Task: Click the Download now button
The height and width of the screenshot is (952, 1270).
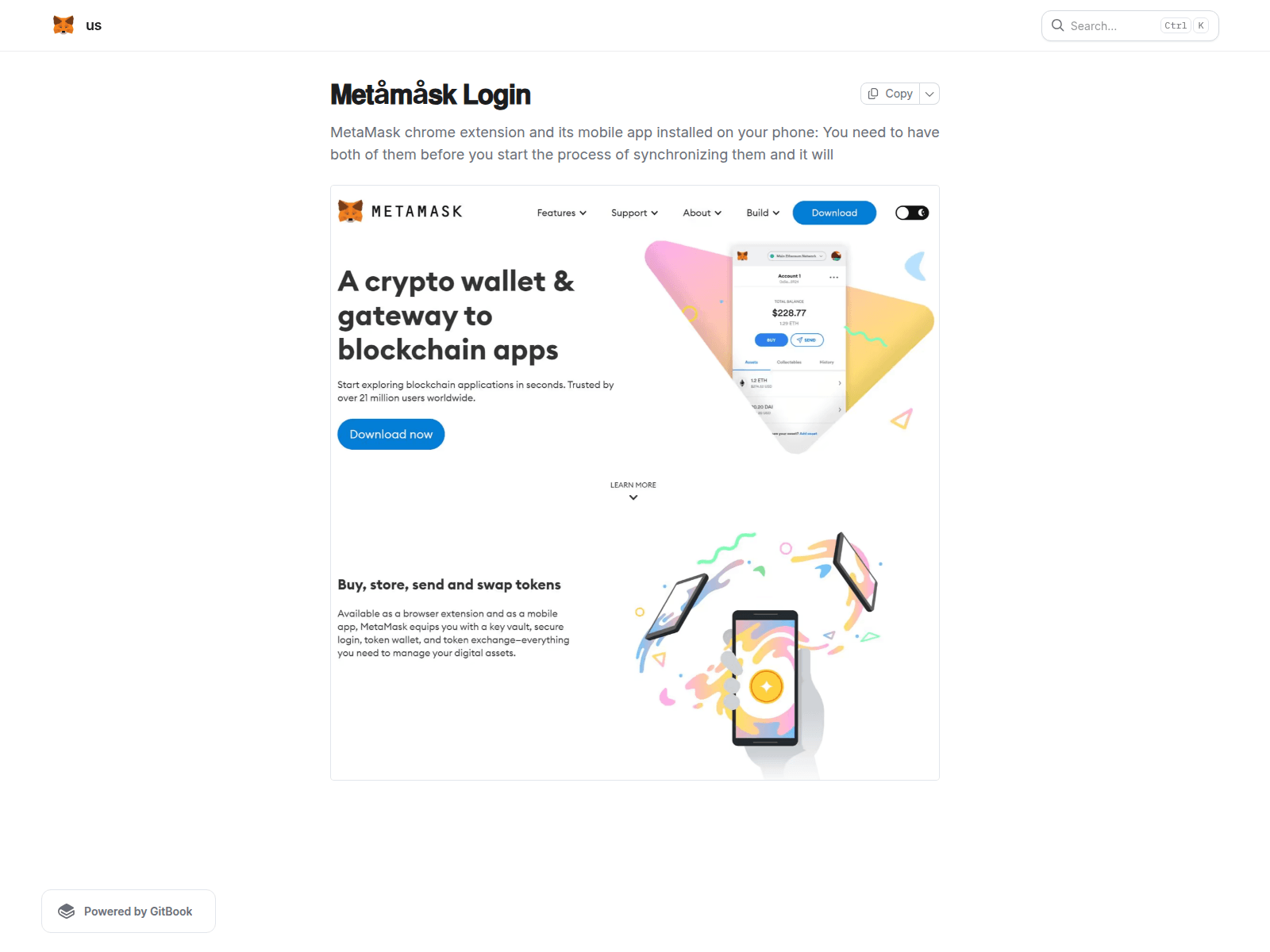Action: [391, 434]
